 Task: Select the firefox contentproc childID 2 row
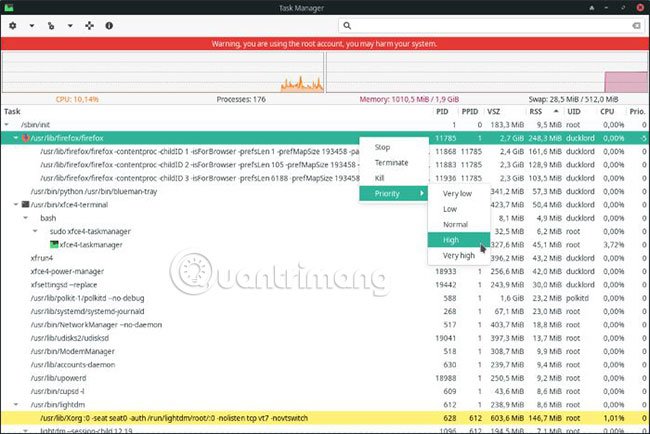[324, 165]
